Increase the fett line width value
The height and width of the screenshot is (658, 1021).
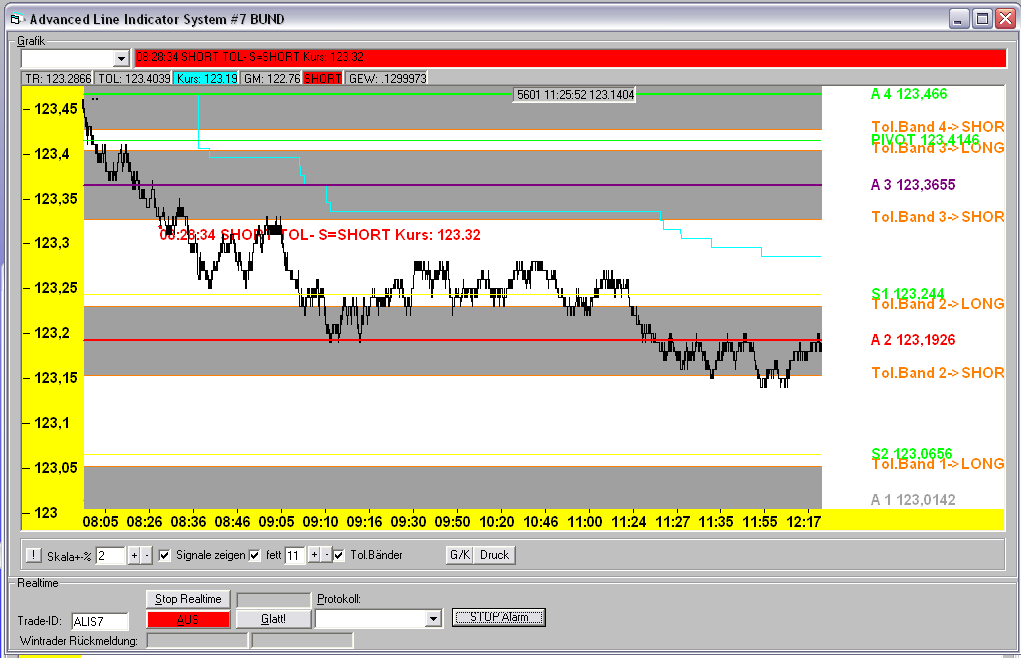pyautogui.click(x=312, y=555)
